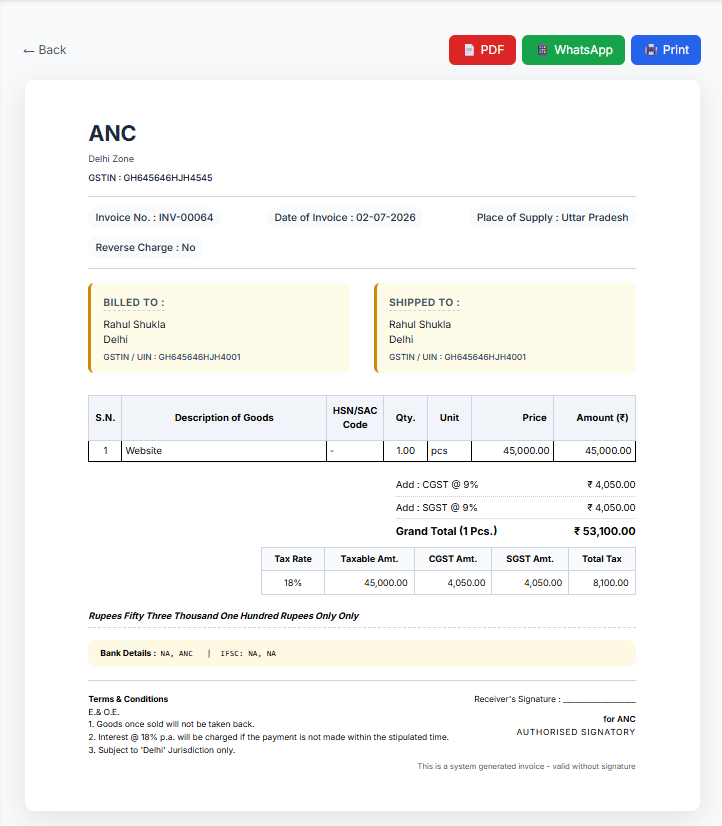Click the printer icon

[x=651, y=50]
